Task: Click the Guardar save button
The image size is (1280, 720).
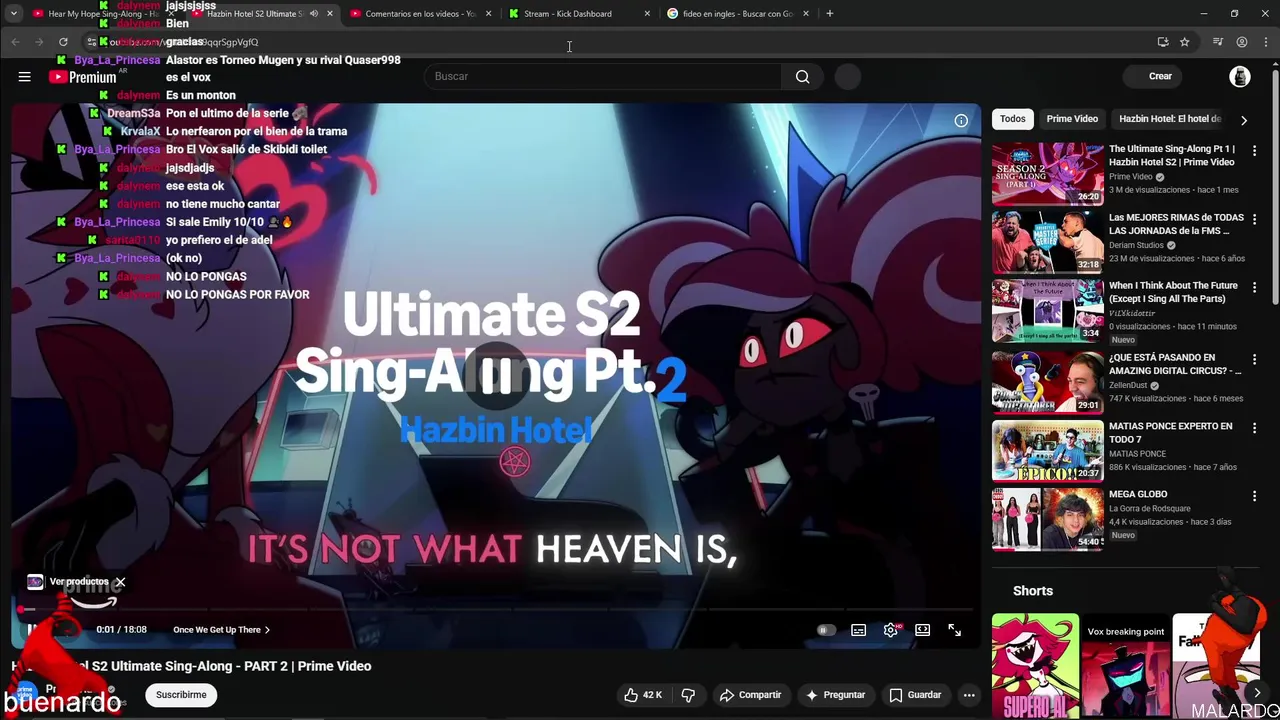Action: point(916,695)
